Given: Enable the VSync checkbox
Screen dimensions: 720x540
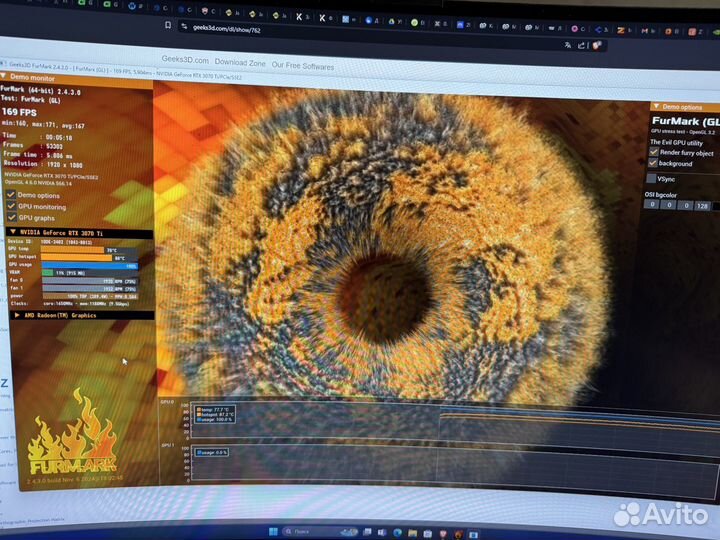Looking at the screenshot, I should (x=652, y=178).
